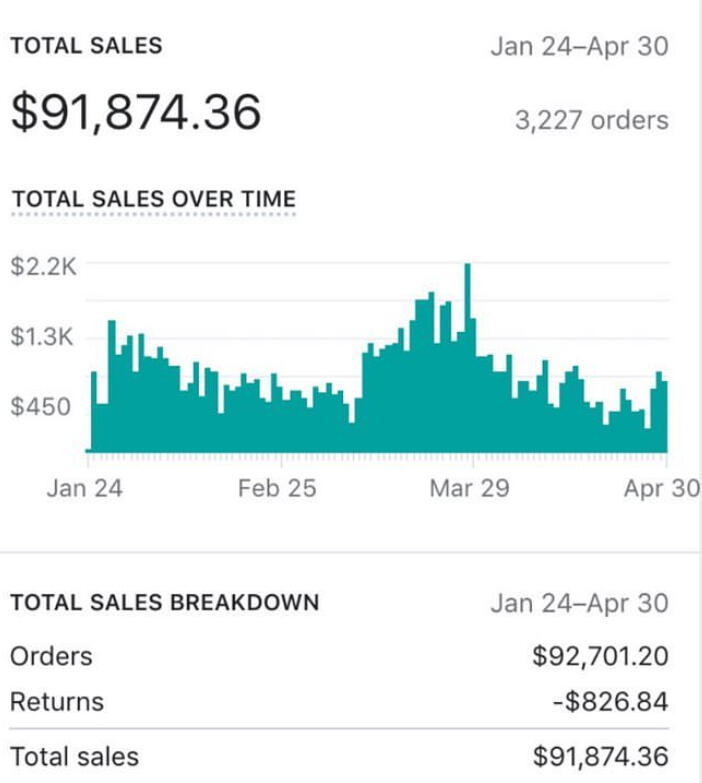Click the TOTAL SALES OVER TIME heading
Image resolution: width=702 pixels, height=783 pixels.
pos(153,198)
